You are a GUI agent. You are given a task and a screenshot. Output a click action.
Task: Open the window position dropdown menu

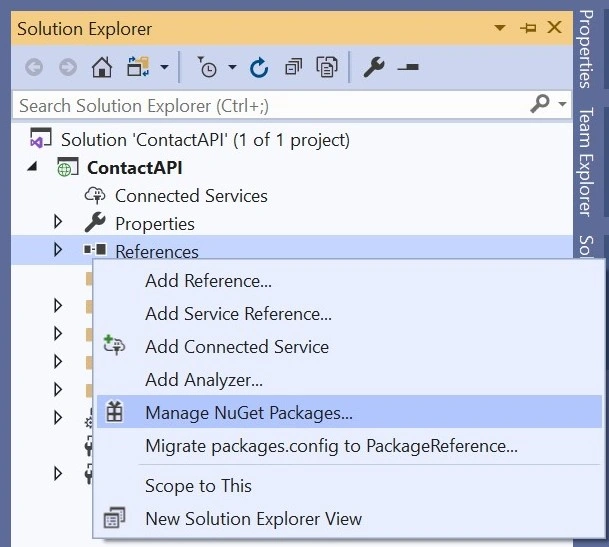(499, 28)
